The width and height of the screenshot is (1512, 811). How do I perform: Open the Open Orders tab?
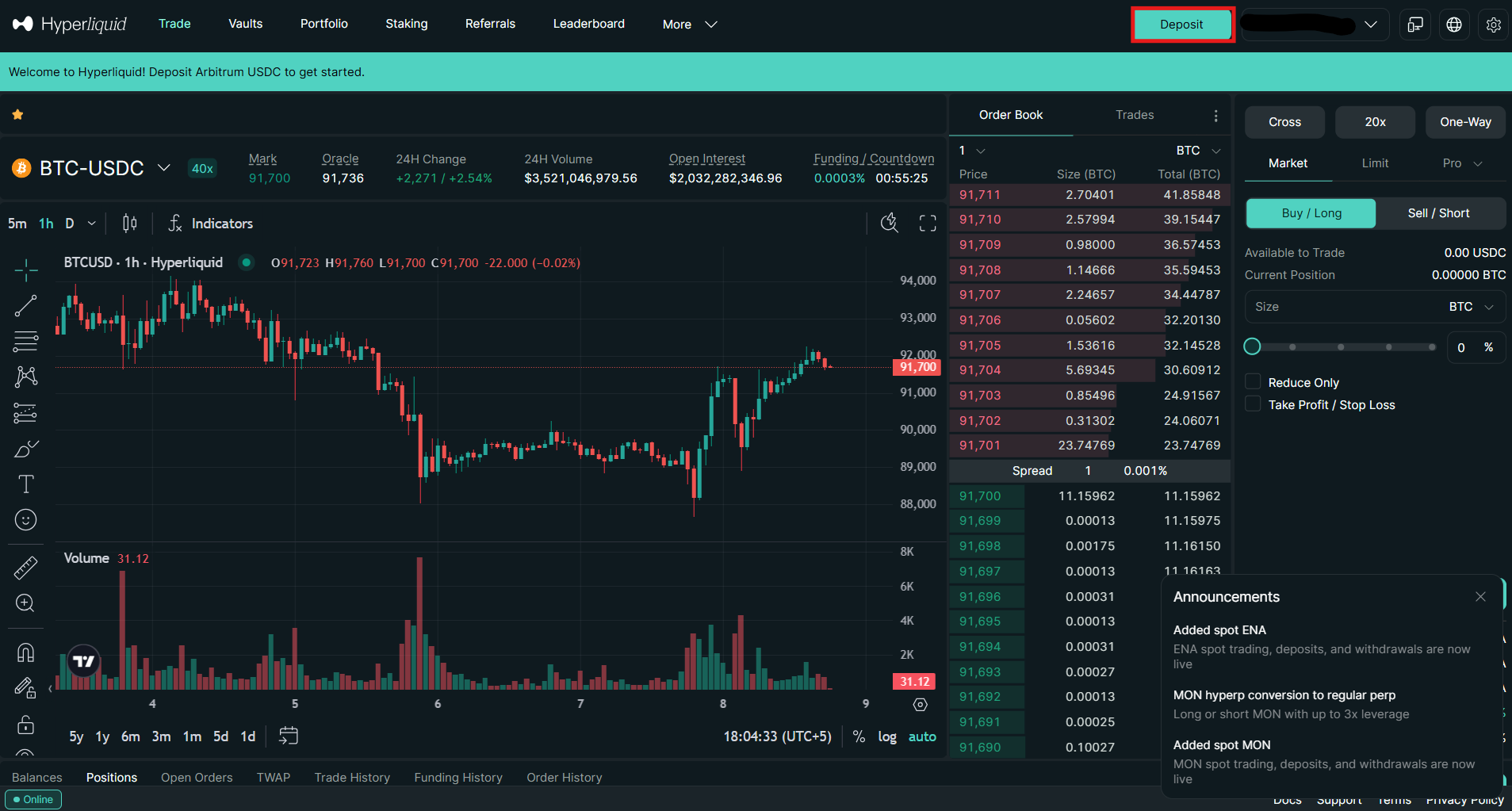coord(197,778)
